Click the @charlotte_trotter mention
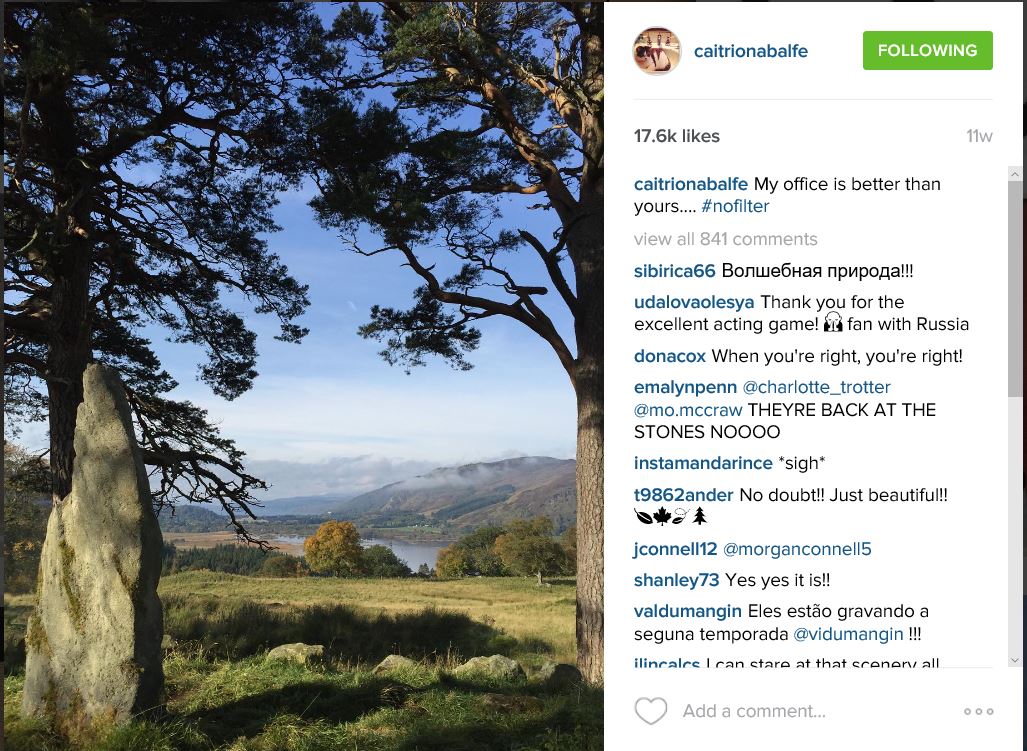Image resolution: width=1027 pixels, height=751 pixels. tap(816, 387)
